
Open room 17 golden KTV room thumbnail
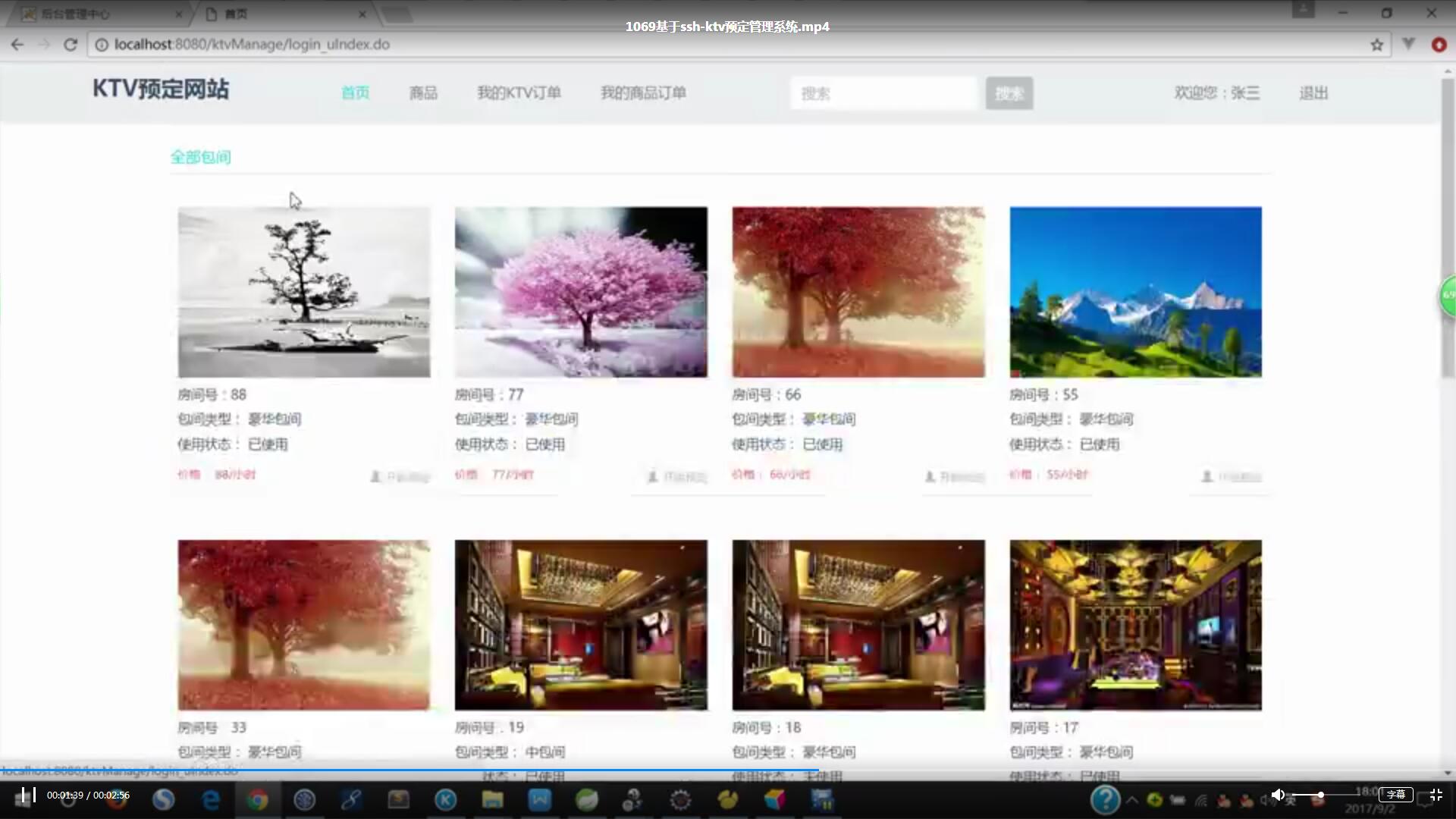[1136, 625]
